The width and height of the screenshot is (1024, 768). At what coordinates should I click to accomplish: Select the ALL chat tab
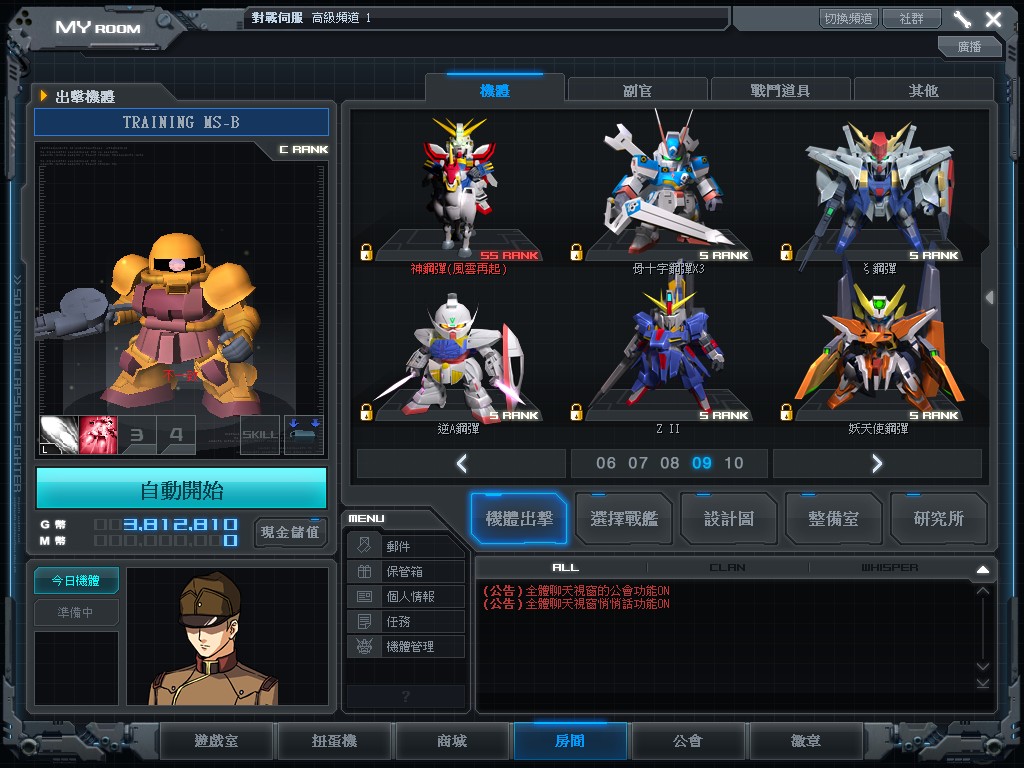tap(566, 568)
